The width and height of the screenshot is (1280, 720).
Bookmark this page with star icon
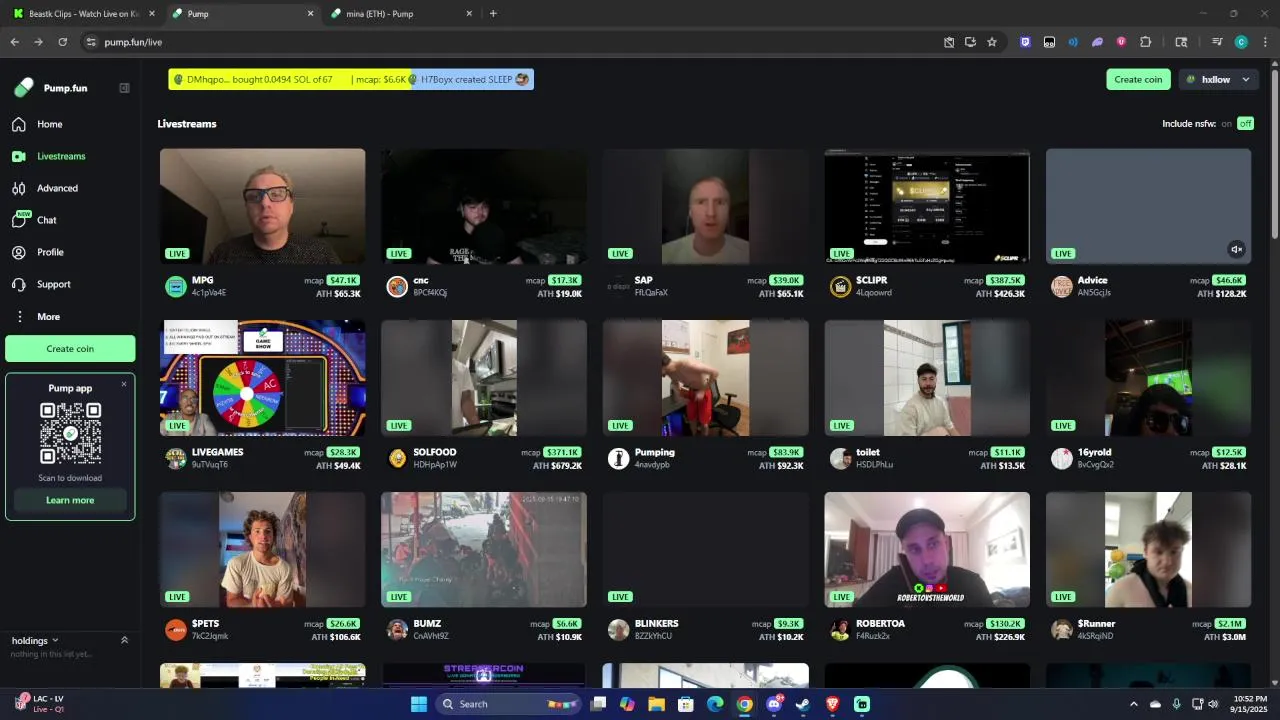point(992,42)
